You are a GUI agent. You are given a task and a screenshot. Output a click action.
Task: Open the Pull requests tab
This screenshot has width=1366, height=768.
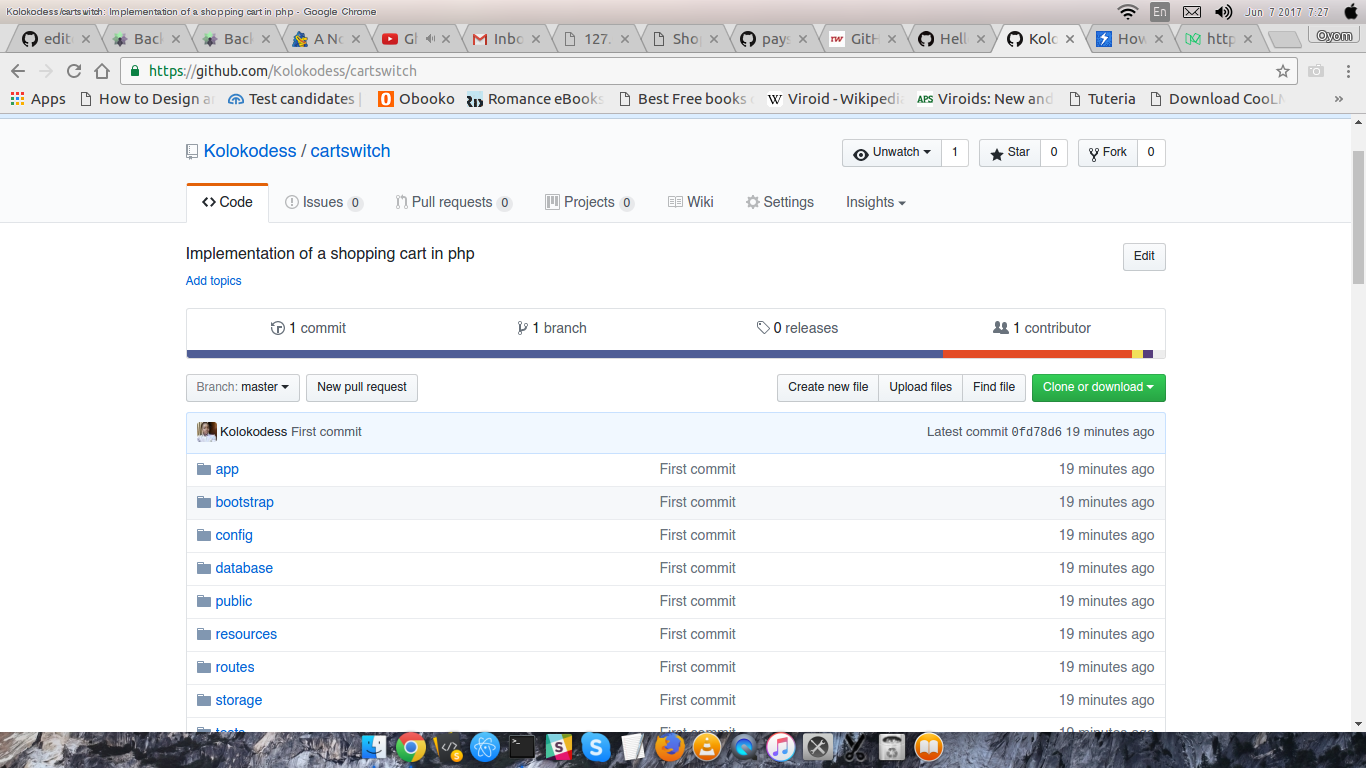point(453,202)
